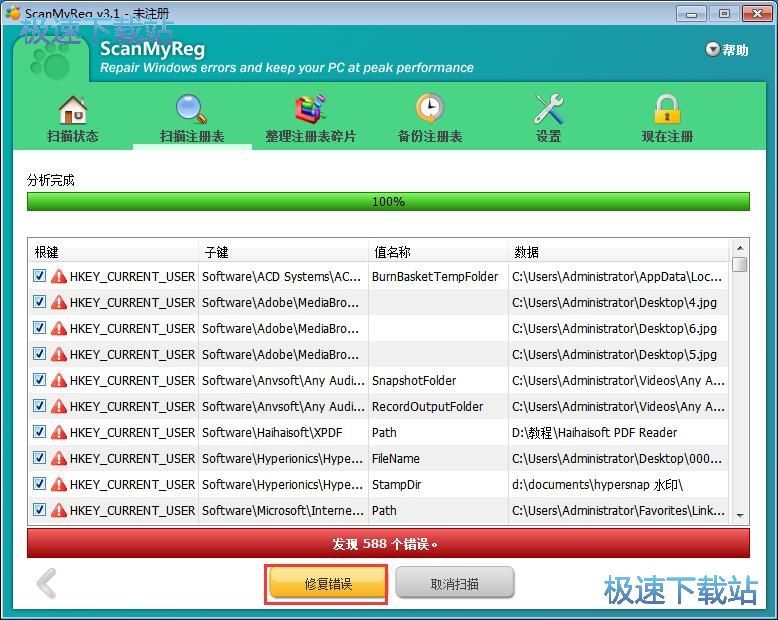Switch to the 扫描注册表 tab label
Image resolution: width=778 pixels, height=620 pixels.
pos(192,136)
